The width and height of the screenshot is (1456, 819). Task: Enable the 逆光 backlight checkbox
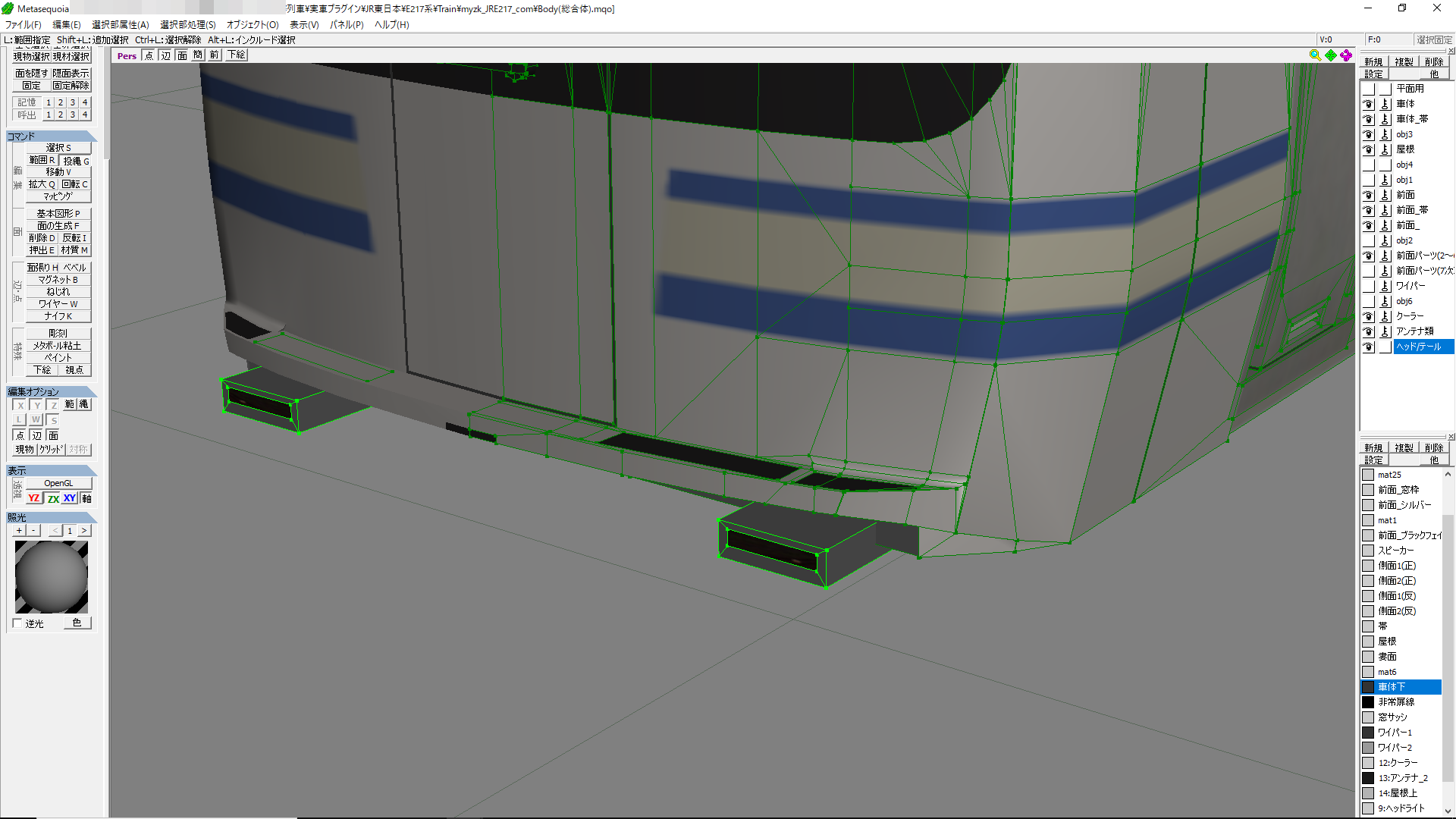coord(17,623)
